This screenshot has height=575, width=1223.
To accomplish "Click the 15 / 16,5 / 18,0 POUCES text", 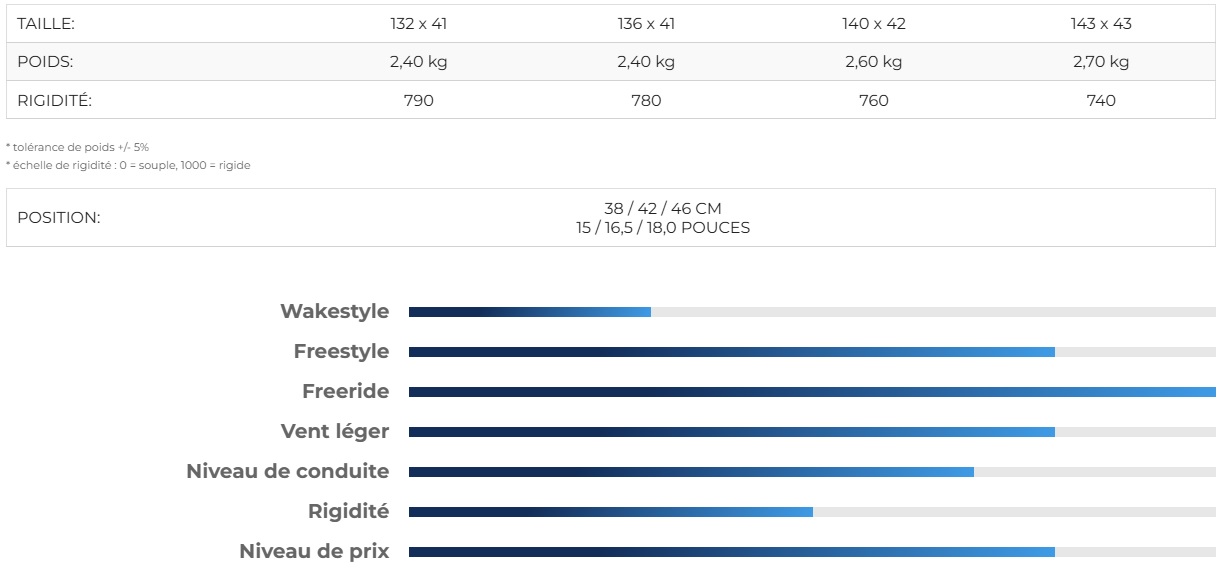I will click(x=663, y=227).
